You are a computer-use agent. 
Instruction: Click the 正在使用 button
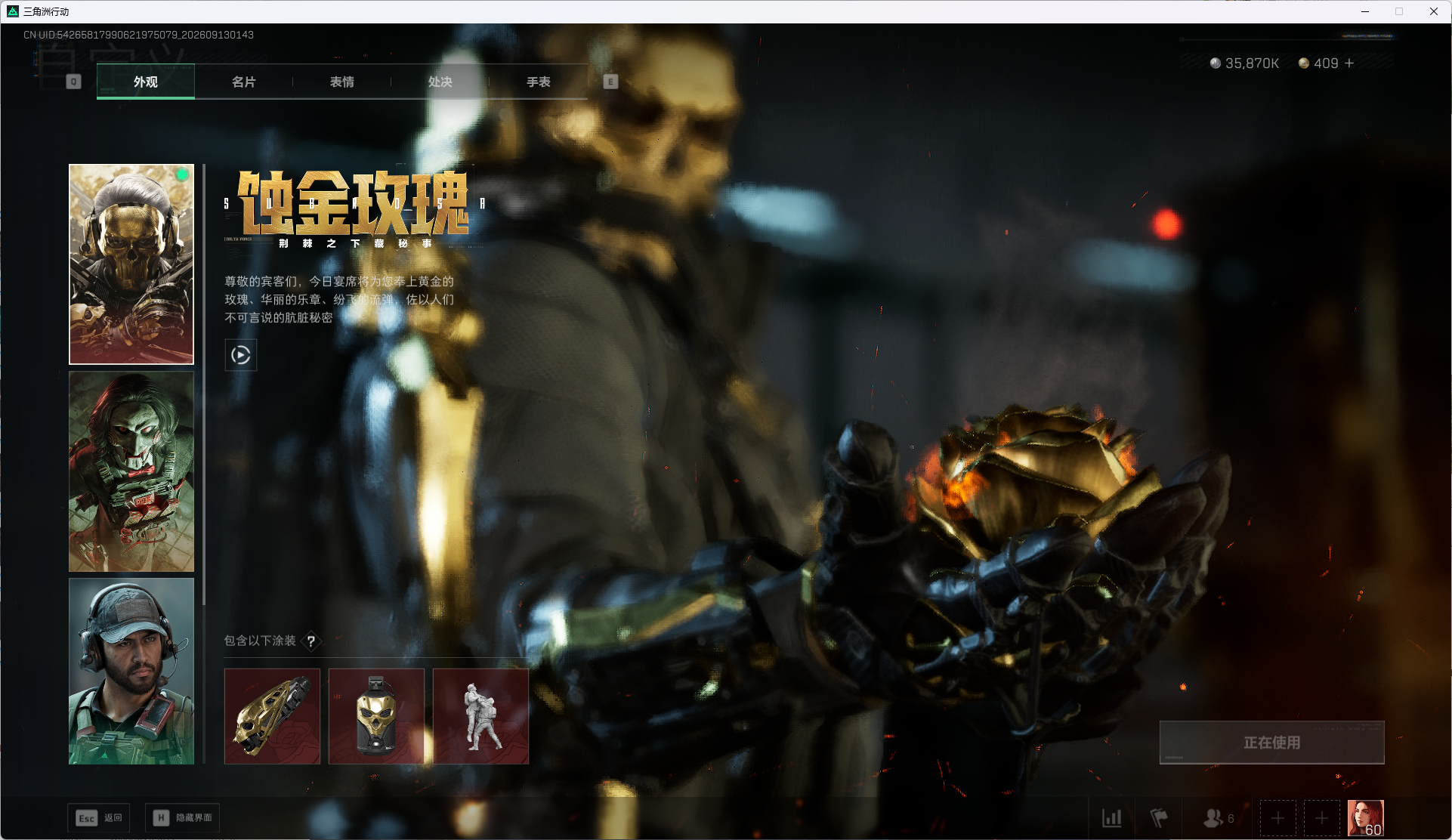1272,743
